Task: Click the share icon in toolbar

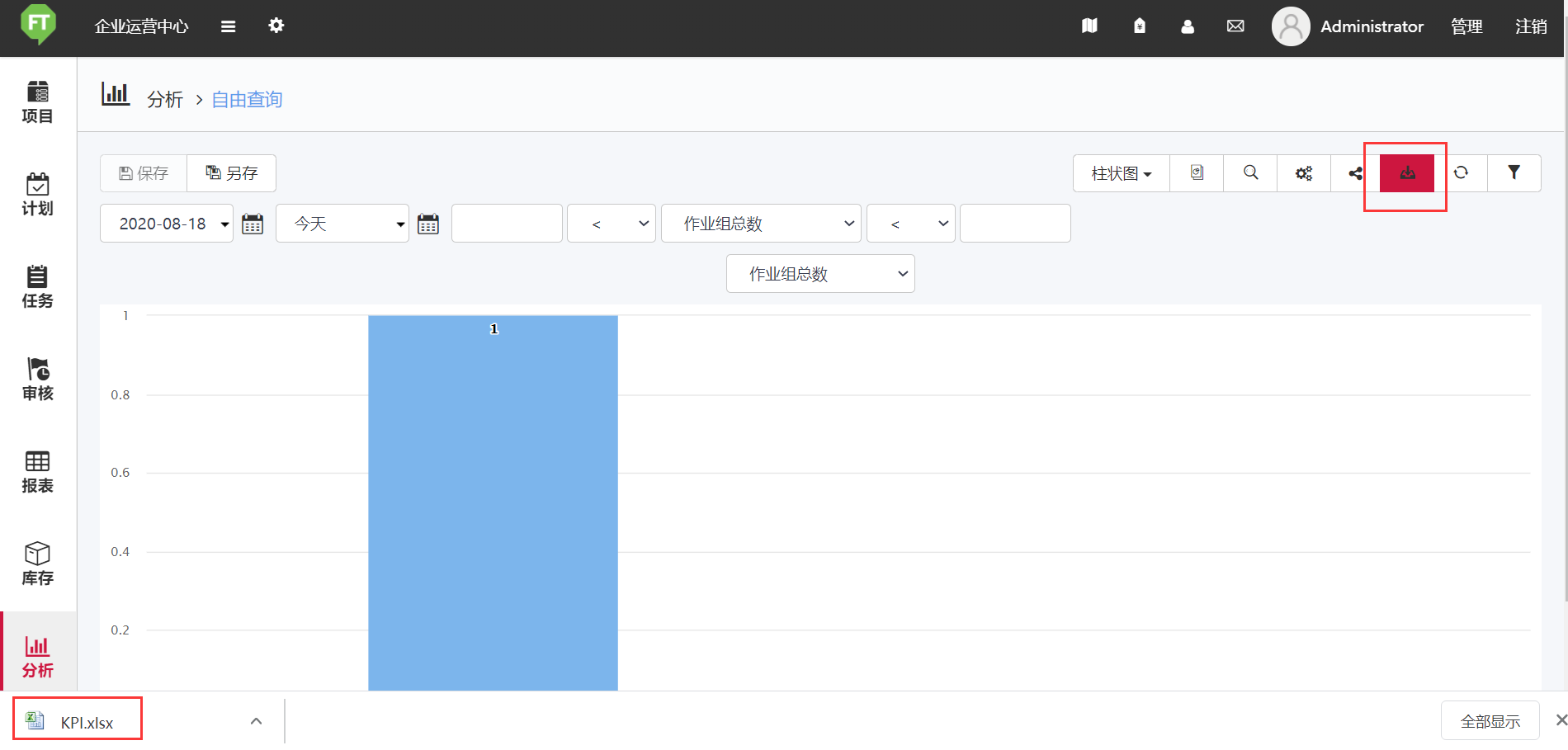Action: [x=1355, y=173]
